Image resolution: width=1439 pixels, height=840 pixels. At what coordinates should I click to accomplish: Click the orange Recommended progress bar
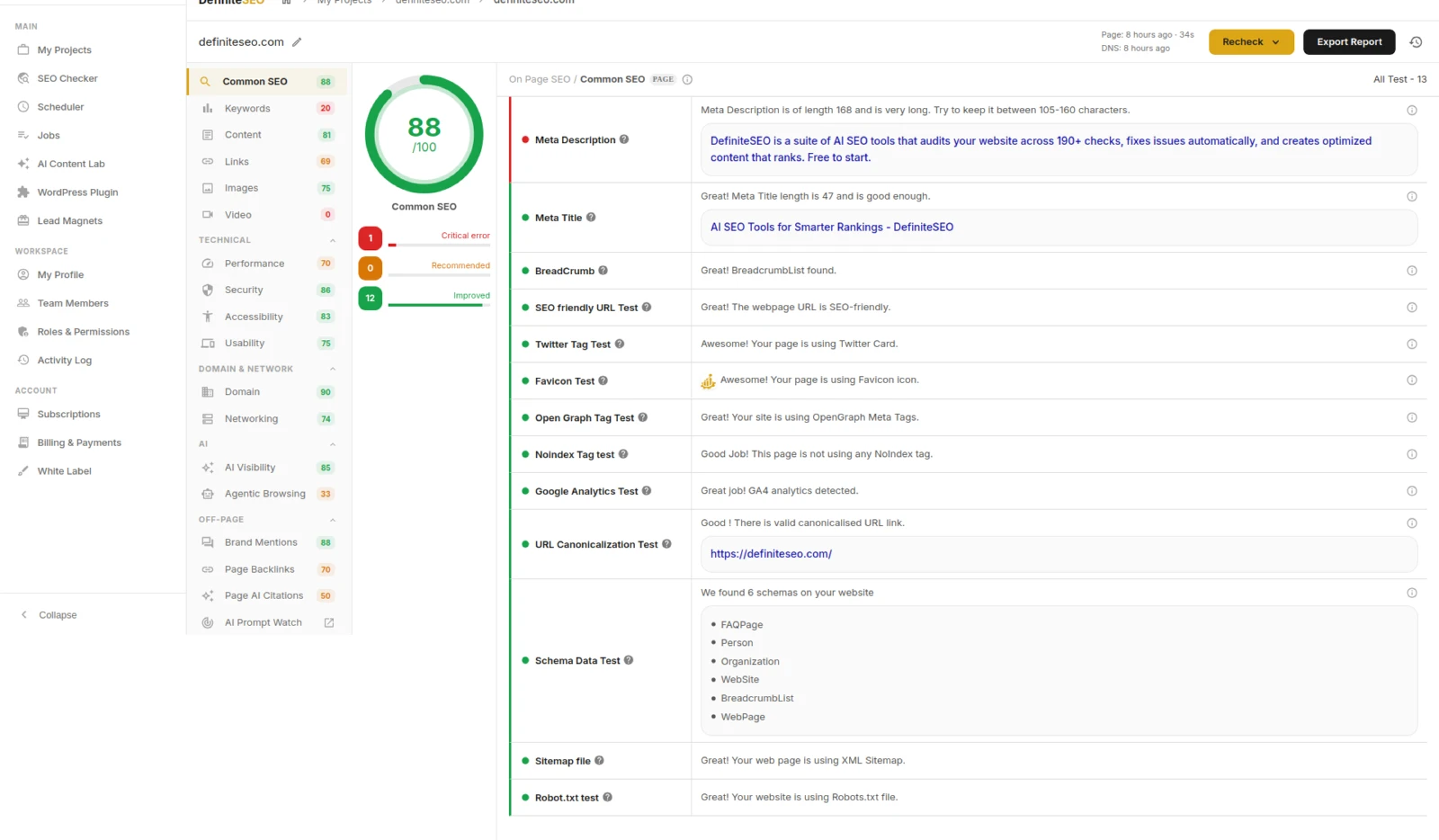coord(439,275)
